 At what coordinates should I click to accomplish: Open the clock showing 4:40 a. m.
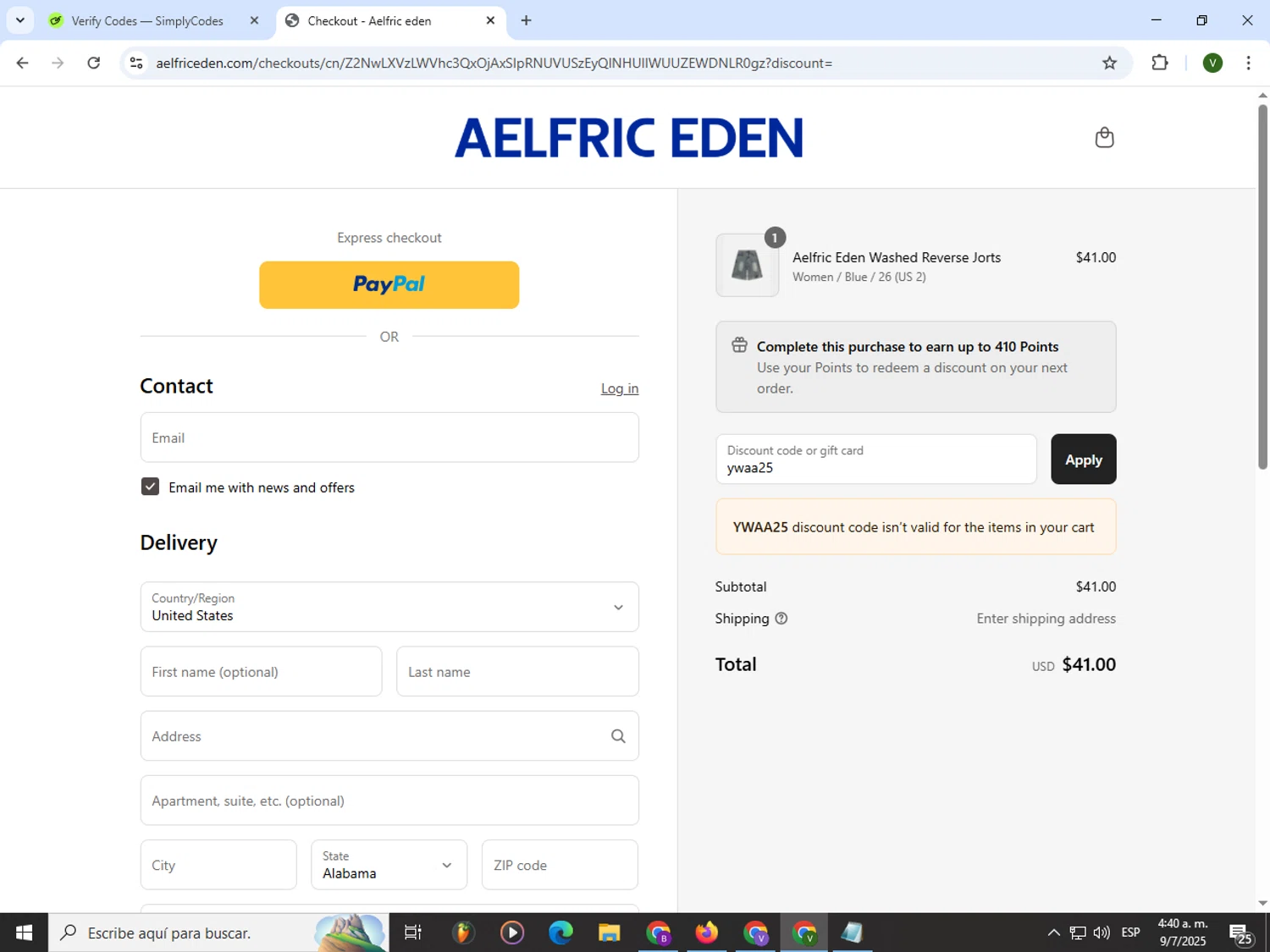point(1183,933)
